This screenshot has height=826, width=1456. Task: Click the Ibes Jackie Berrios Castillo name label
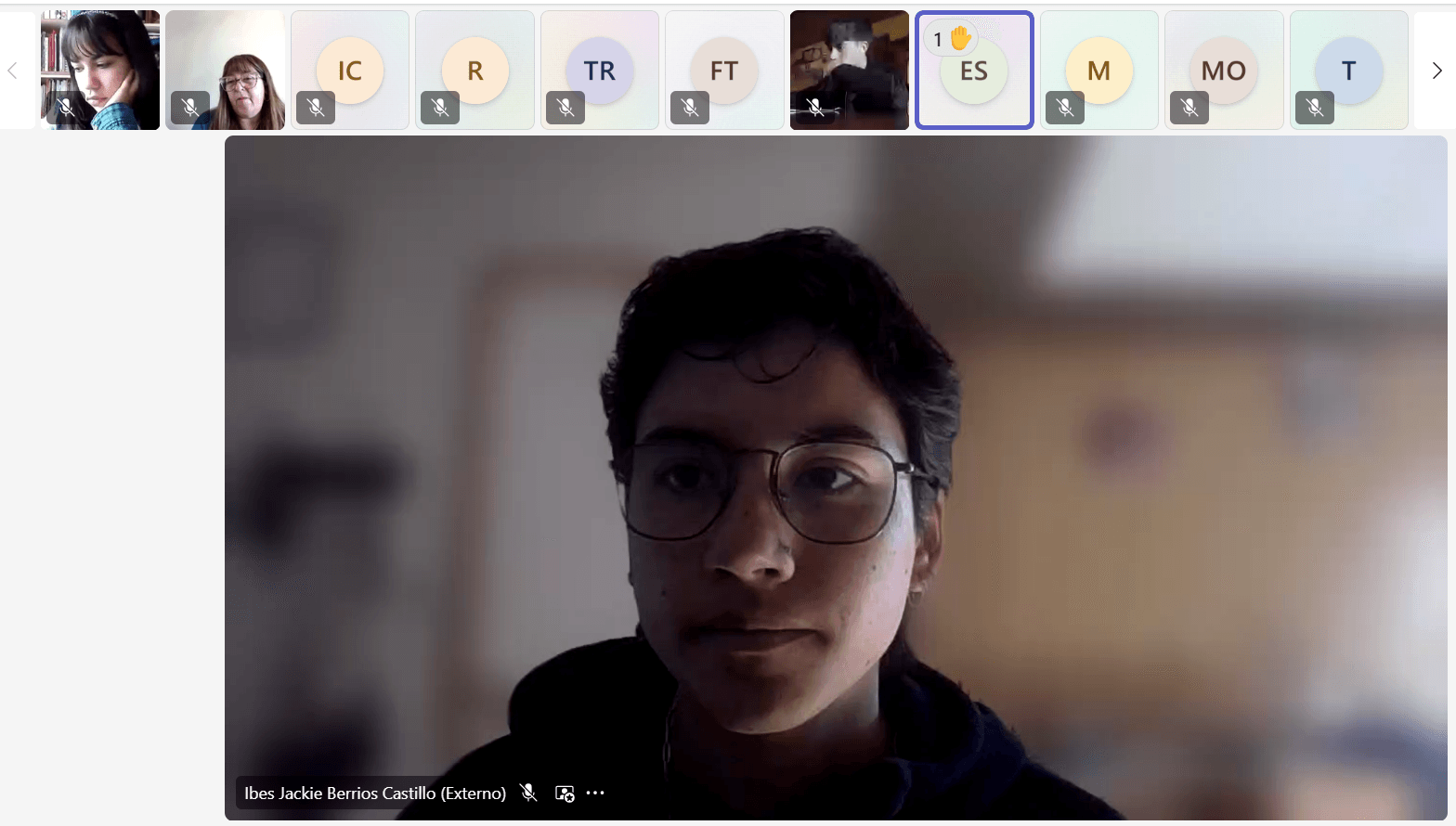(x=374, y=794)
